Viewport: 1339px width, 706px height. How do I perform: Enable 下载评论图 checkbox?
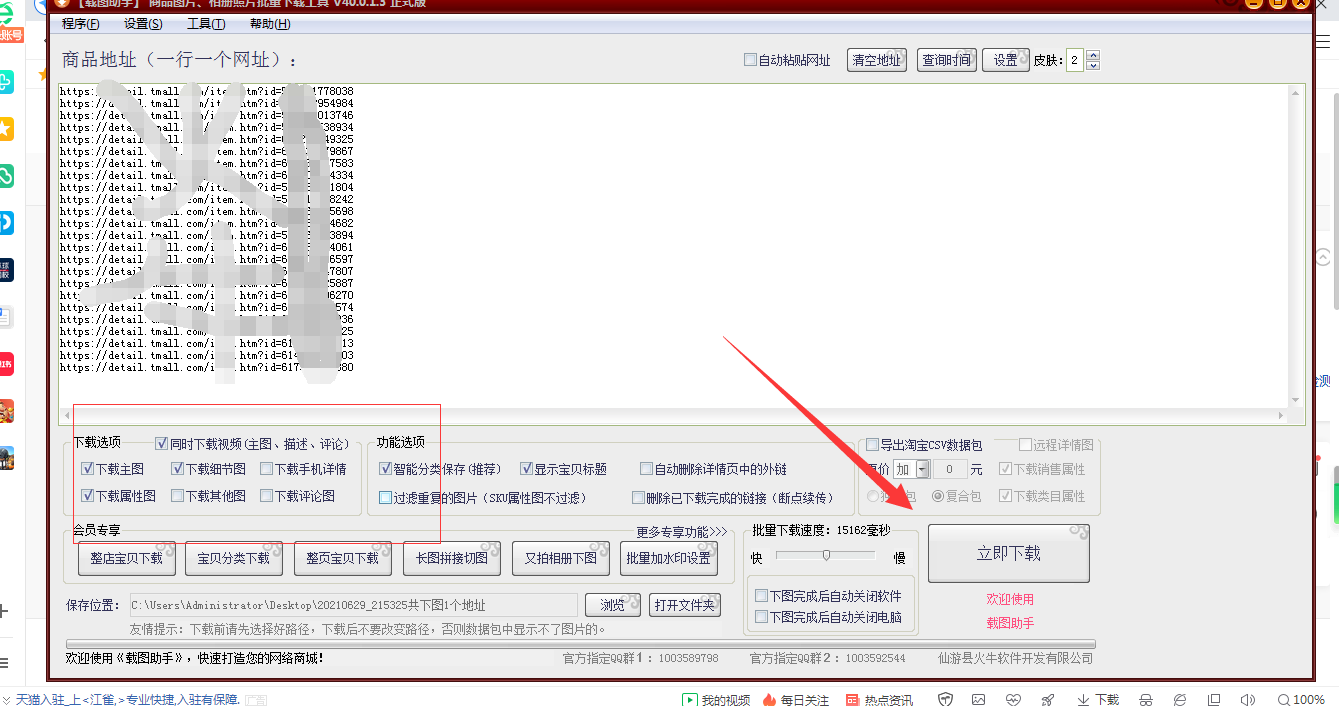[x=267, y=496]
